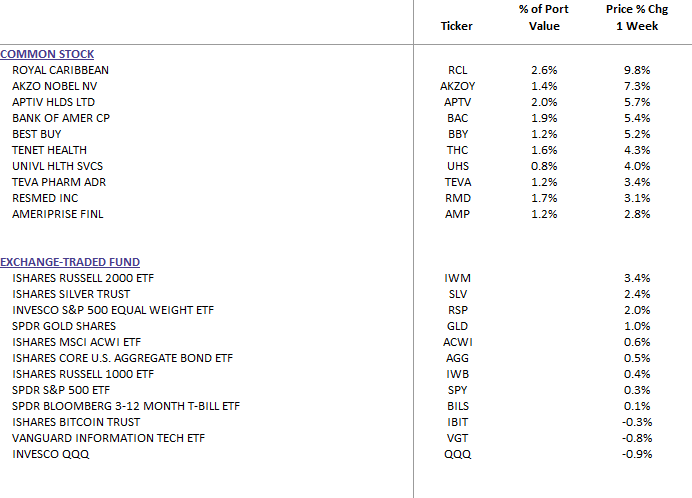692x498 pixels.
Task: Click the AMERIPRISE FINL name cell
Action: (58, 214)
